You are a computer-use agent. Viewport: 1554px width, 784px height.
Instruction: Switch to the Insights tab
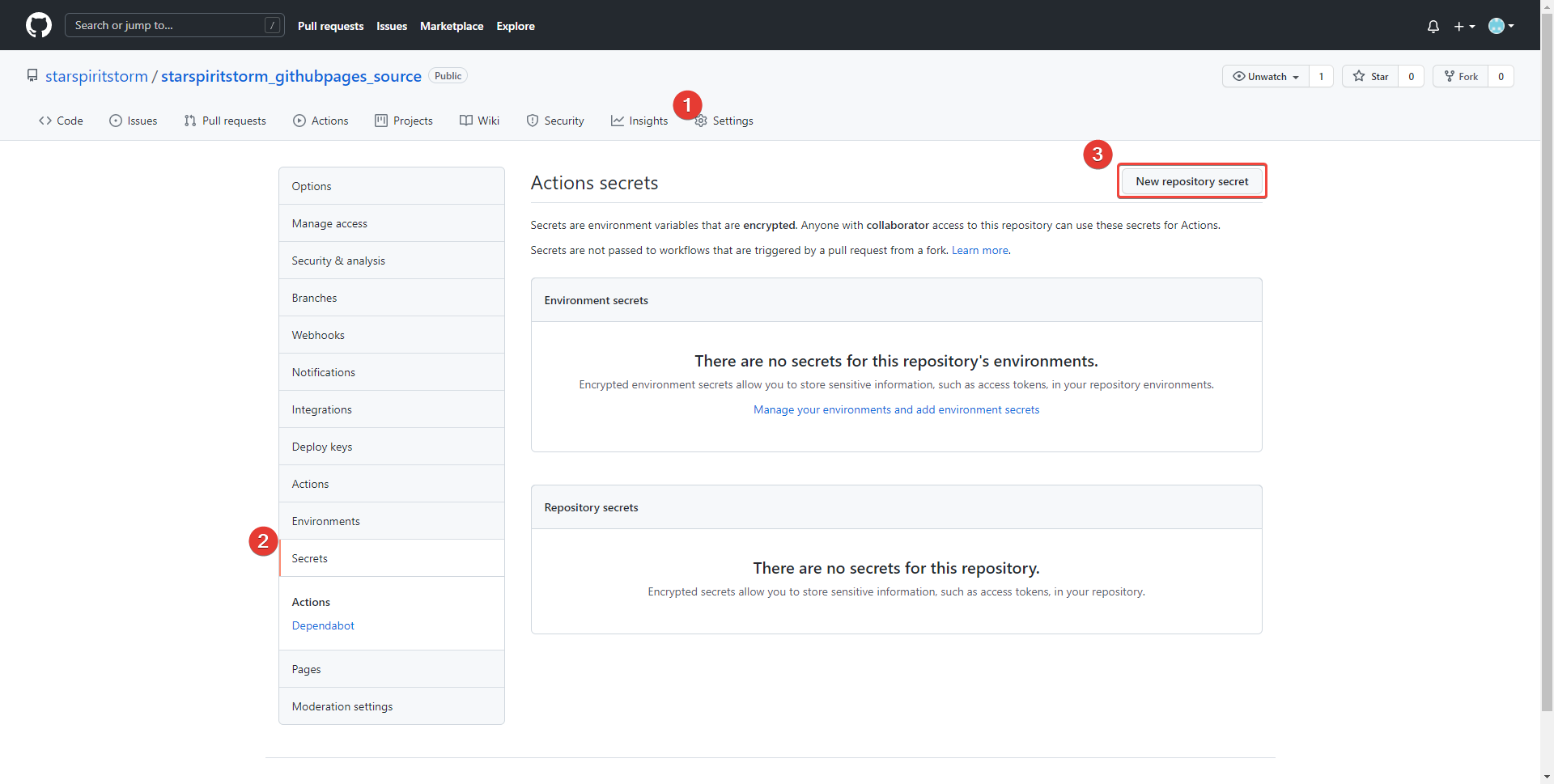tap(639, 121)
